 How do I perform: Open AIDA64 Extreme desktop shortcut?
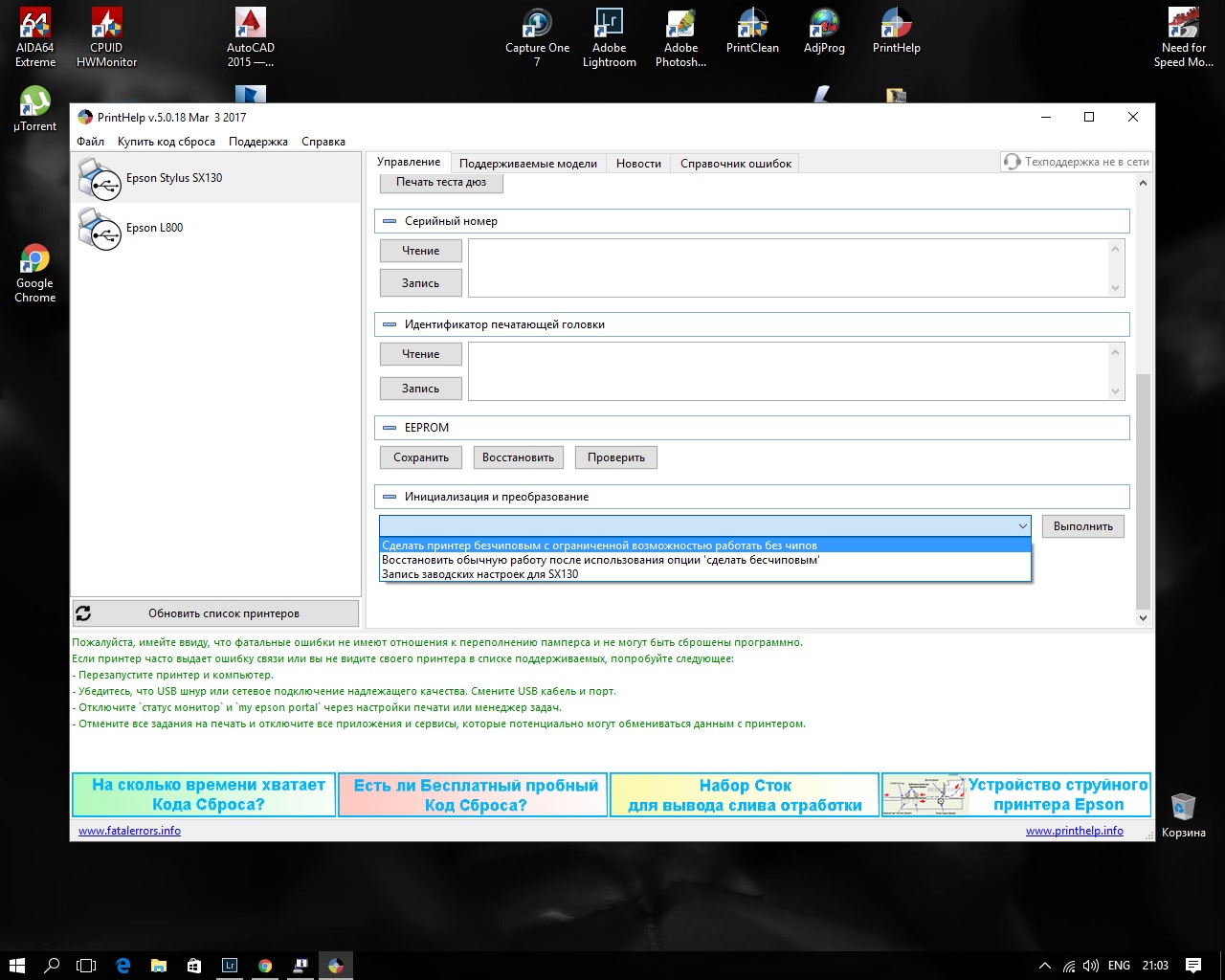tap(35, 38)
